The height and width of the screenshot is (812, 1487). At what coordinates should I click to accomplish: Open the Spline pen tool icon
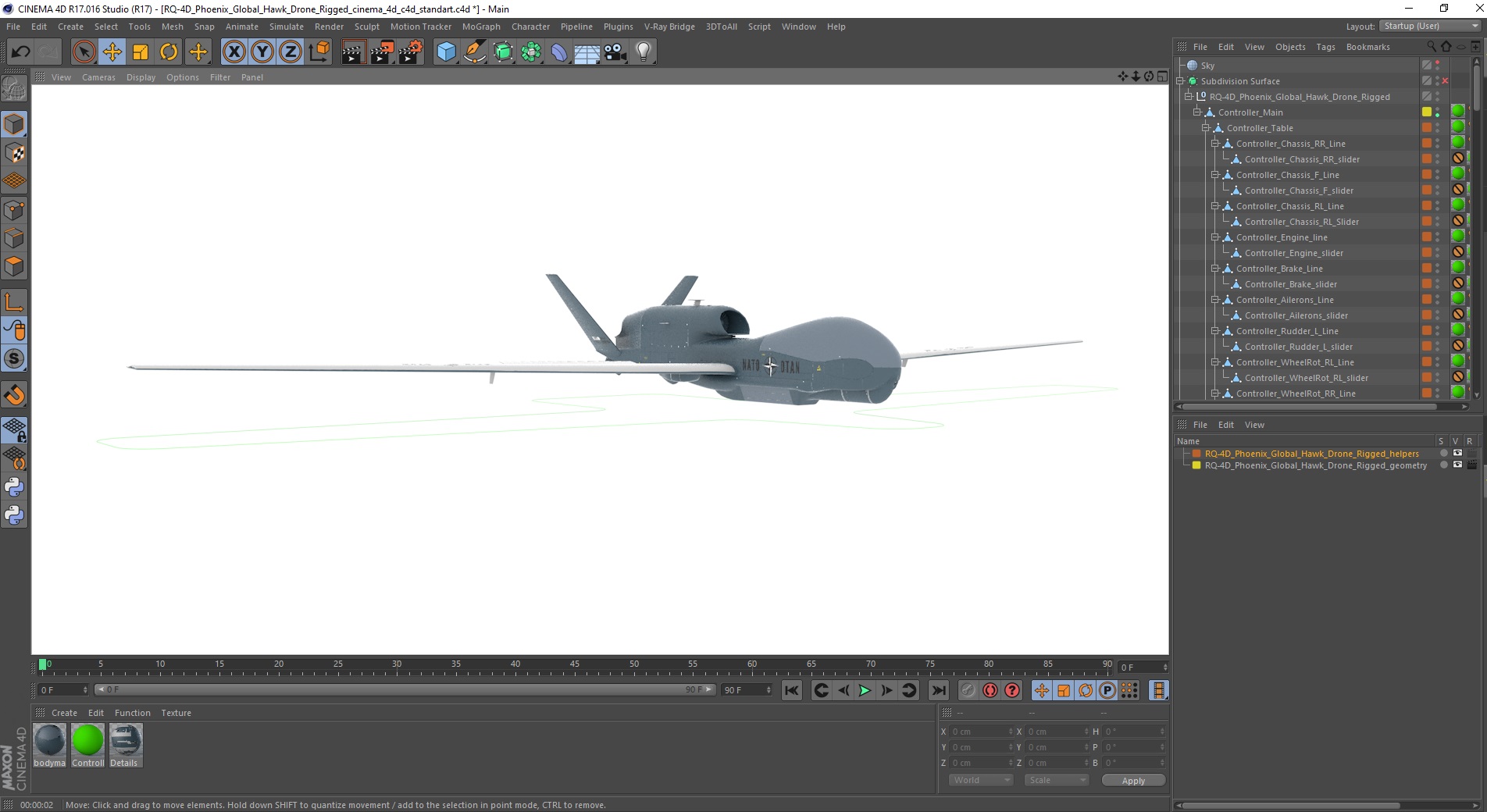[x=474, y=52]
